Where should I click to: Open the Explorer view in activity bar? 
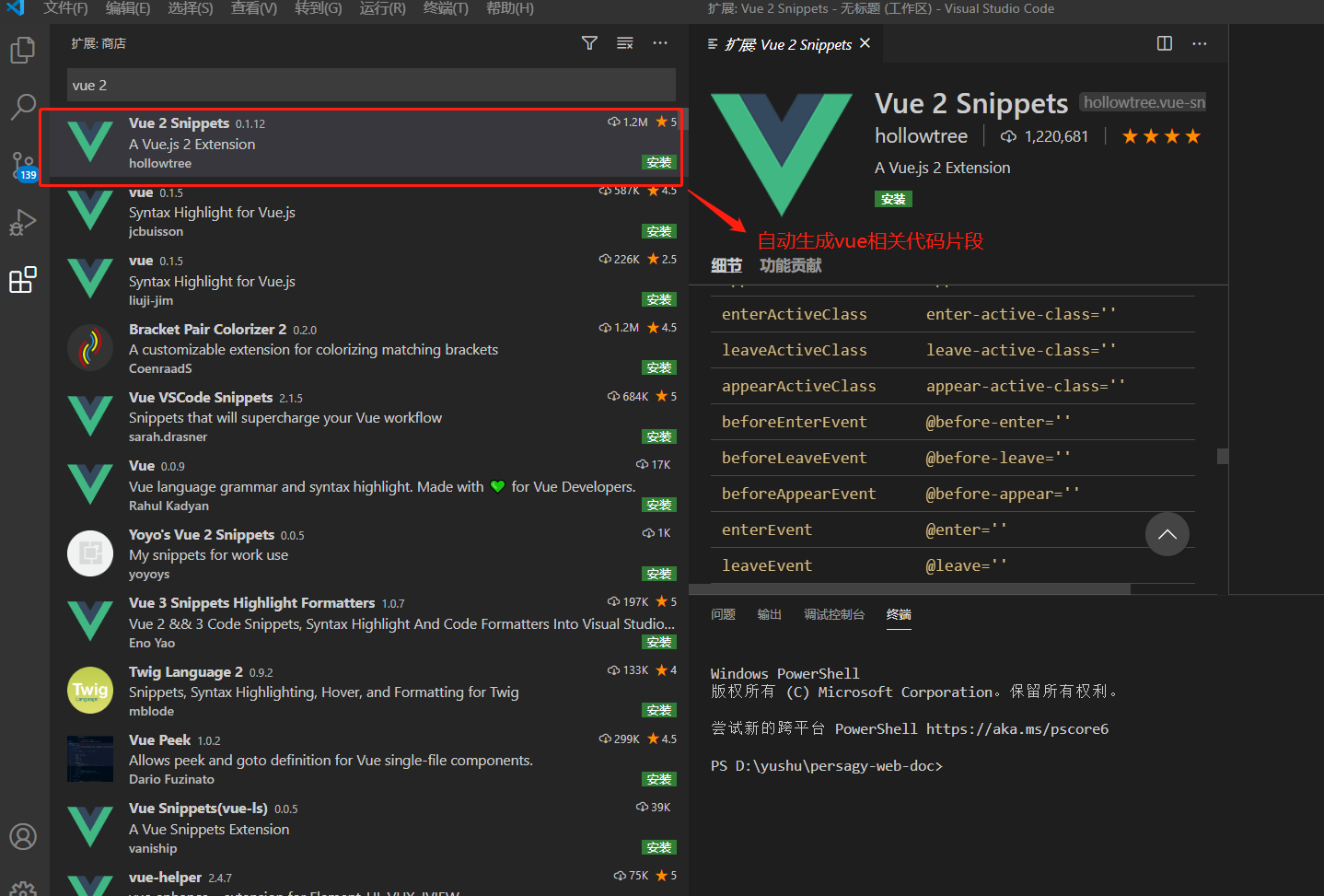point(23,50)
